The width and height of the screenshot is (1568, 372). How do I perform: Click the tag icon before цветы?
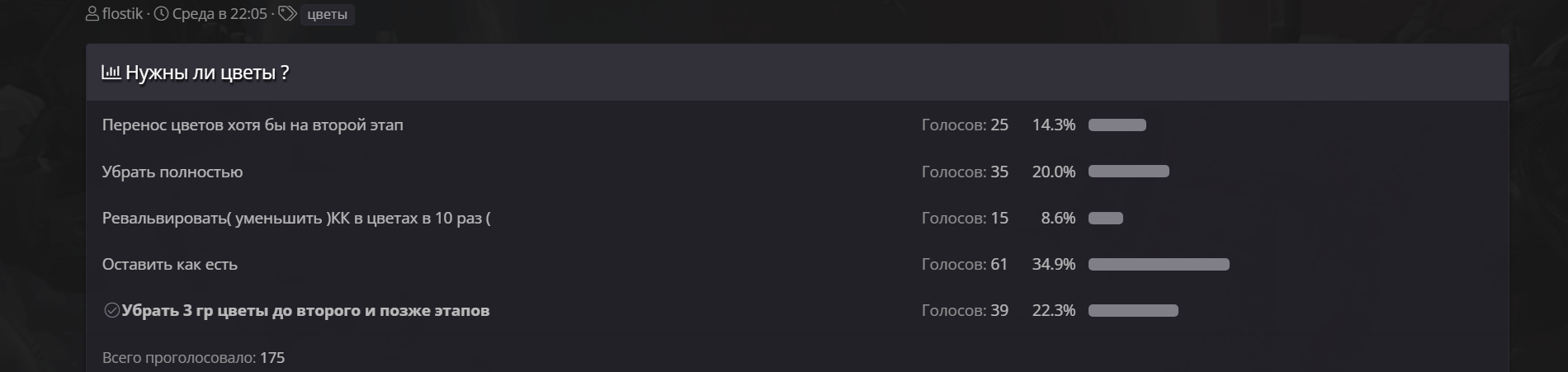click(x=287, y=14)
